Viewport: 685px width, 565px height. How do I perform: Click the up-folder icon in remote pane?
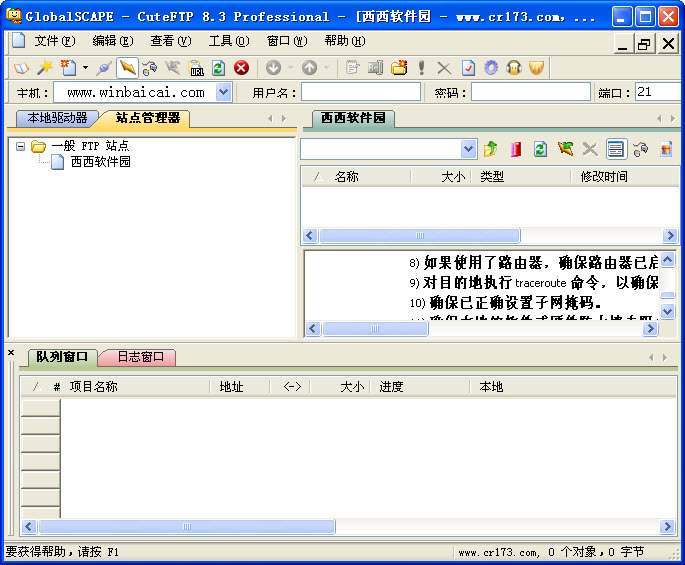491,149
